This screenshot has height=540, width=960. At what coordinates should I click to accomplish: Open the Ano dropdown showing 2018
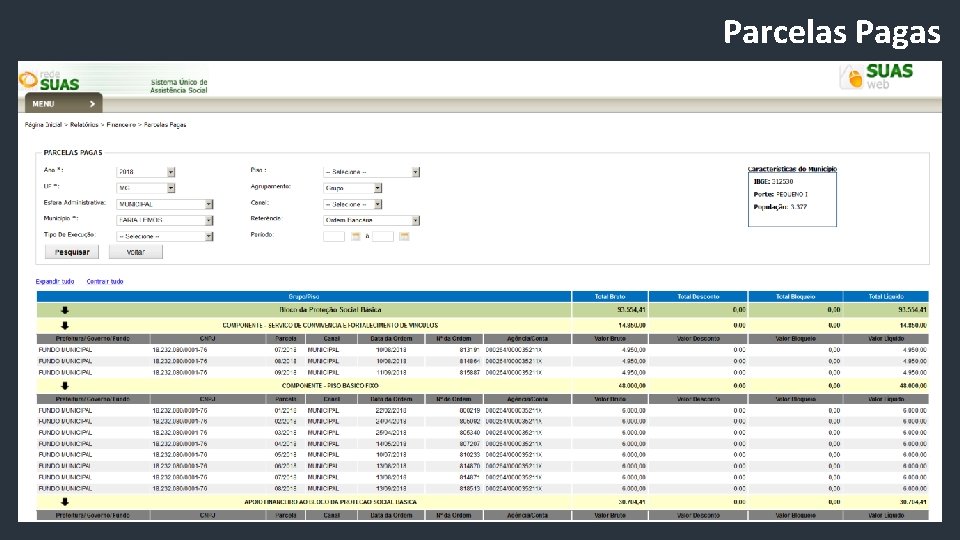(146, 172)
